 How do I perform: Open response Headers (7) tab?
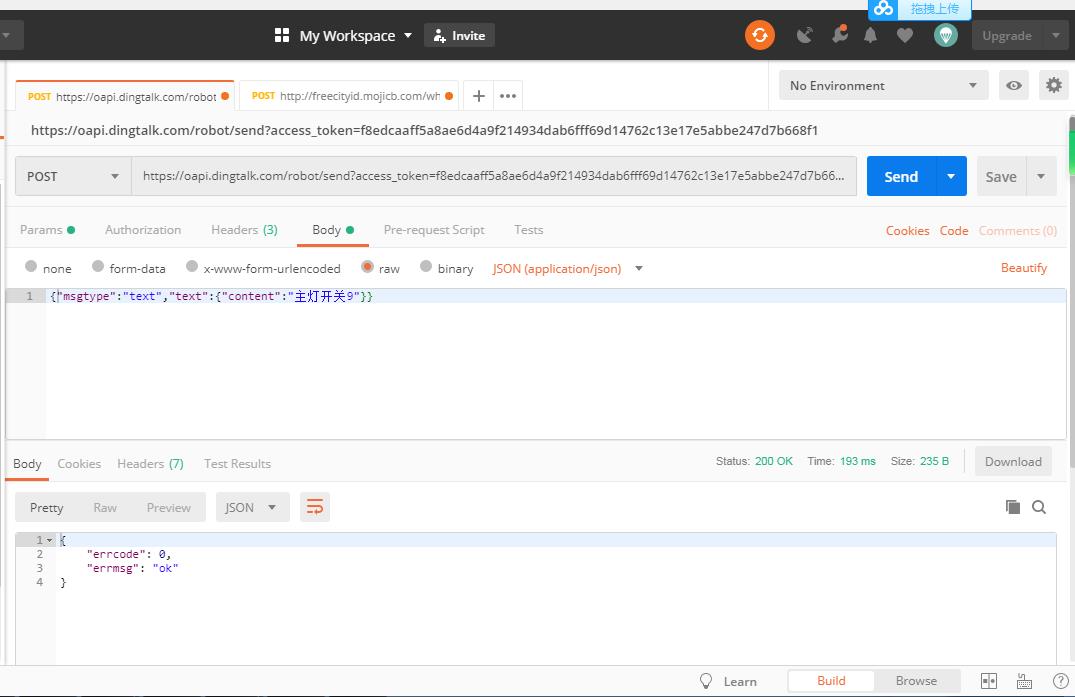pyautogui.click(x=150, y=463)
